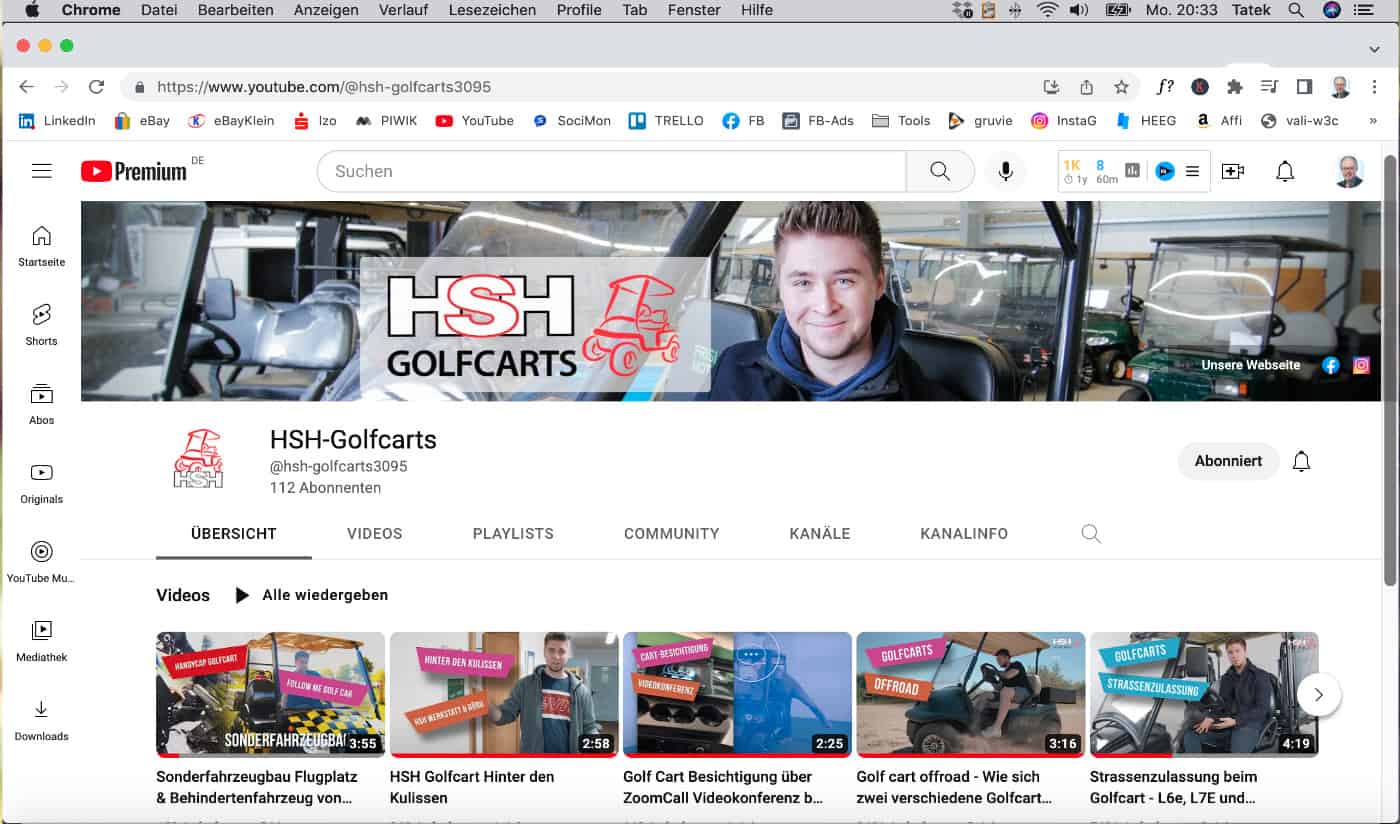Switch to the VIDEOS tab
Screen dimensions: 1400x824
click(375, 534)
